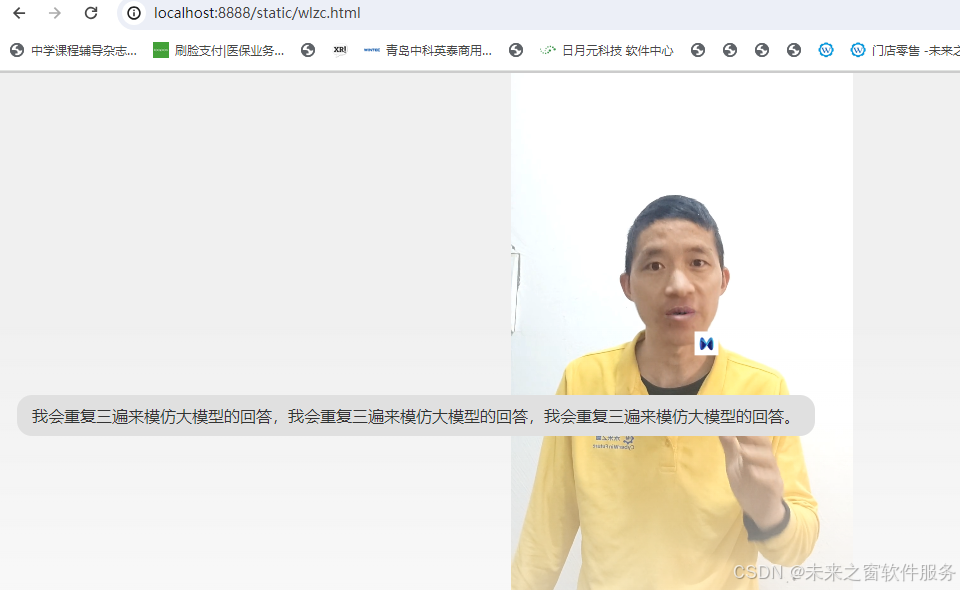
Task: Click the browser back arrow
Action: (18, 14)
